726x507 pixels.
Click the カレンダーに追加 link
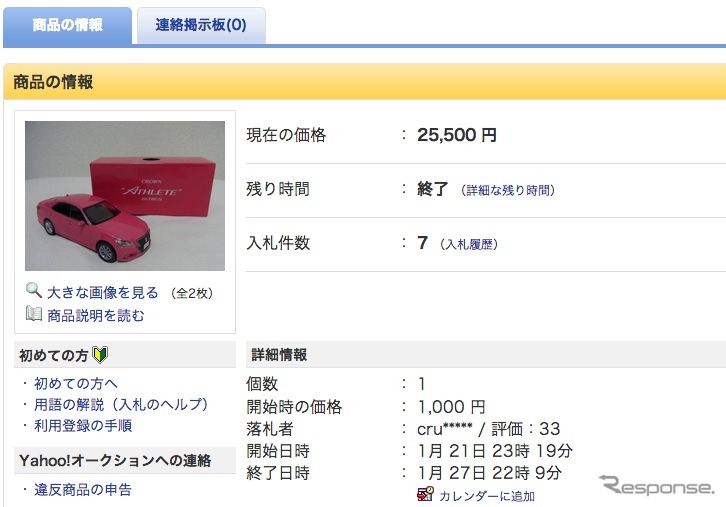487,496
